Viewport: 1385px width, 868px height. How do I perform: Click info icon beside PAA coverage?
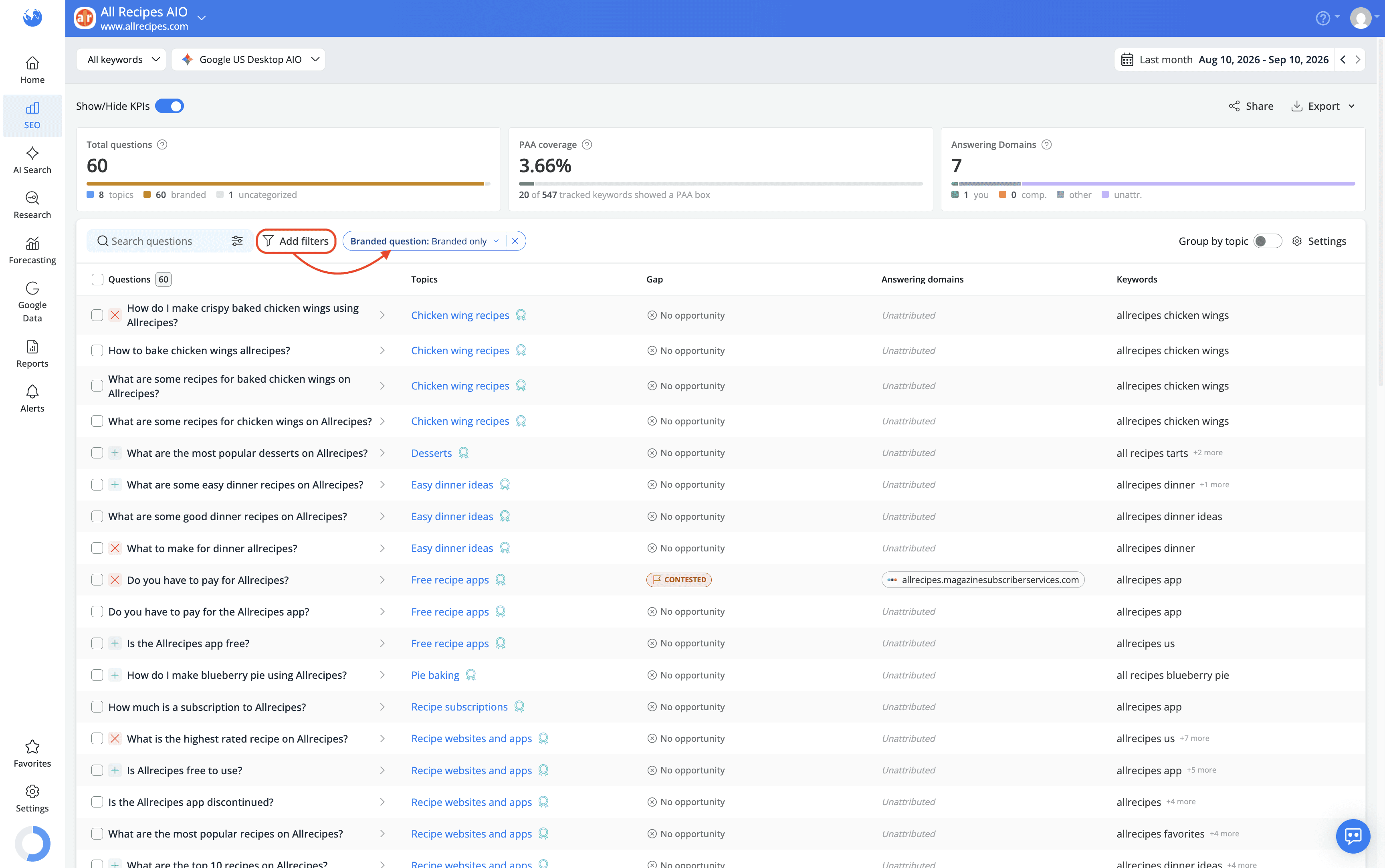click(x=587, y=145)
